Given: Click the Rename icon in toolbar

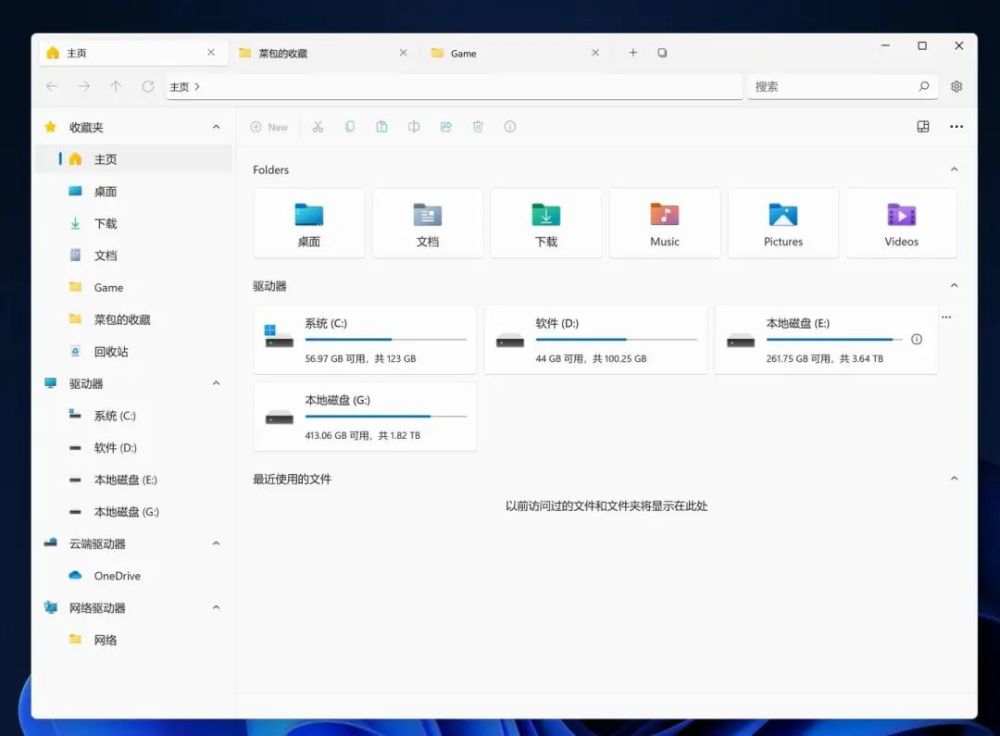Looking at the screenshot, I should tap(414, 127).
